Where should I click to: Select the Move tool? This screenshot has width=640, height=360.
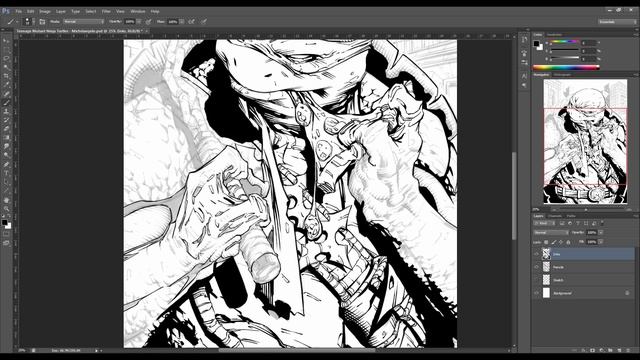(x=6, y=41)
